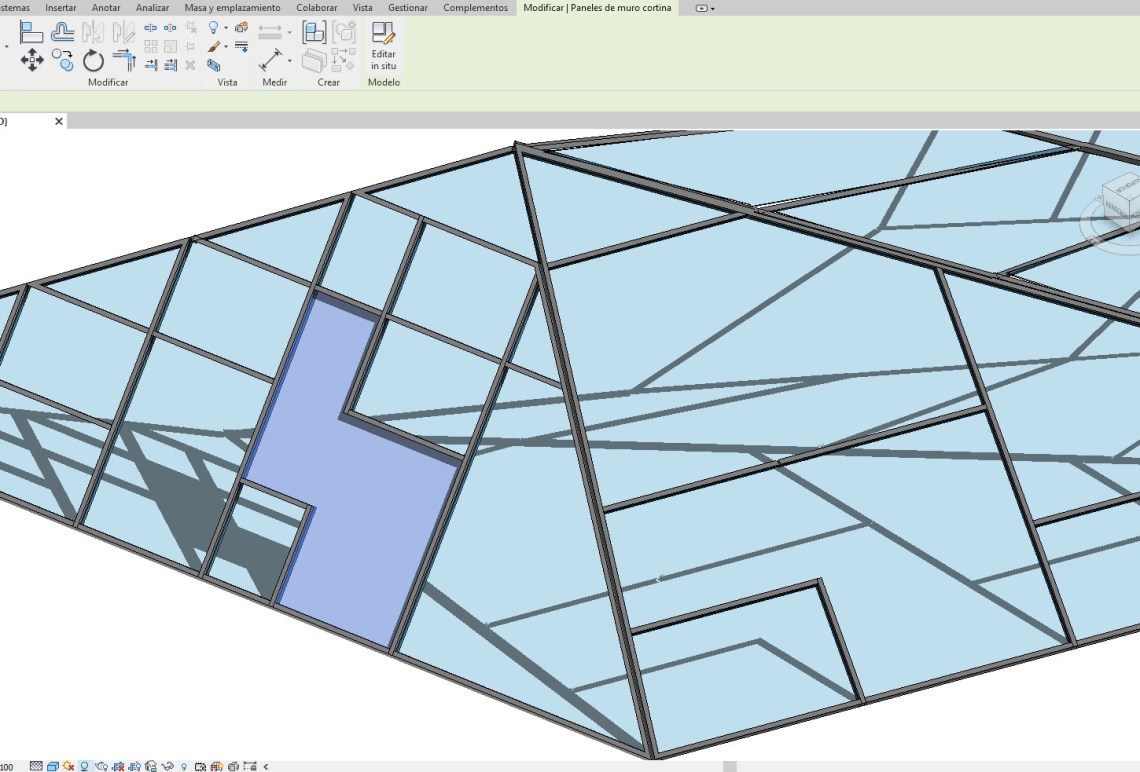This screenshot has height=772, width=1140.
Task: Select the Move tool in Modificar panel
Action: click(32, 60)
